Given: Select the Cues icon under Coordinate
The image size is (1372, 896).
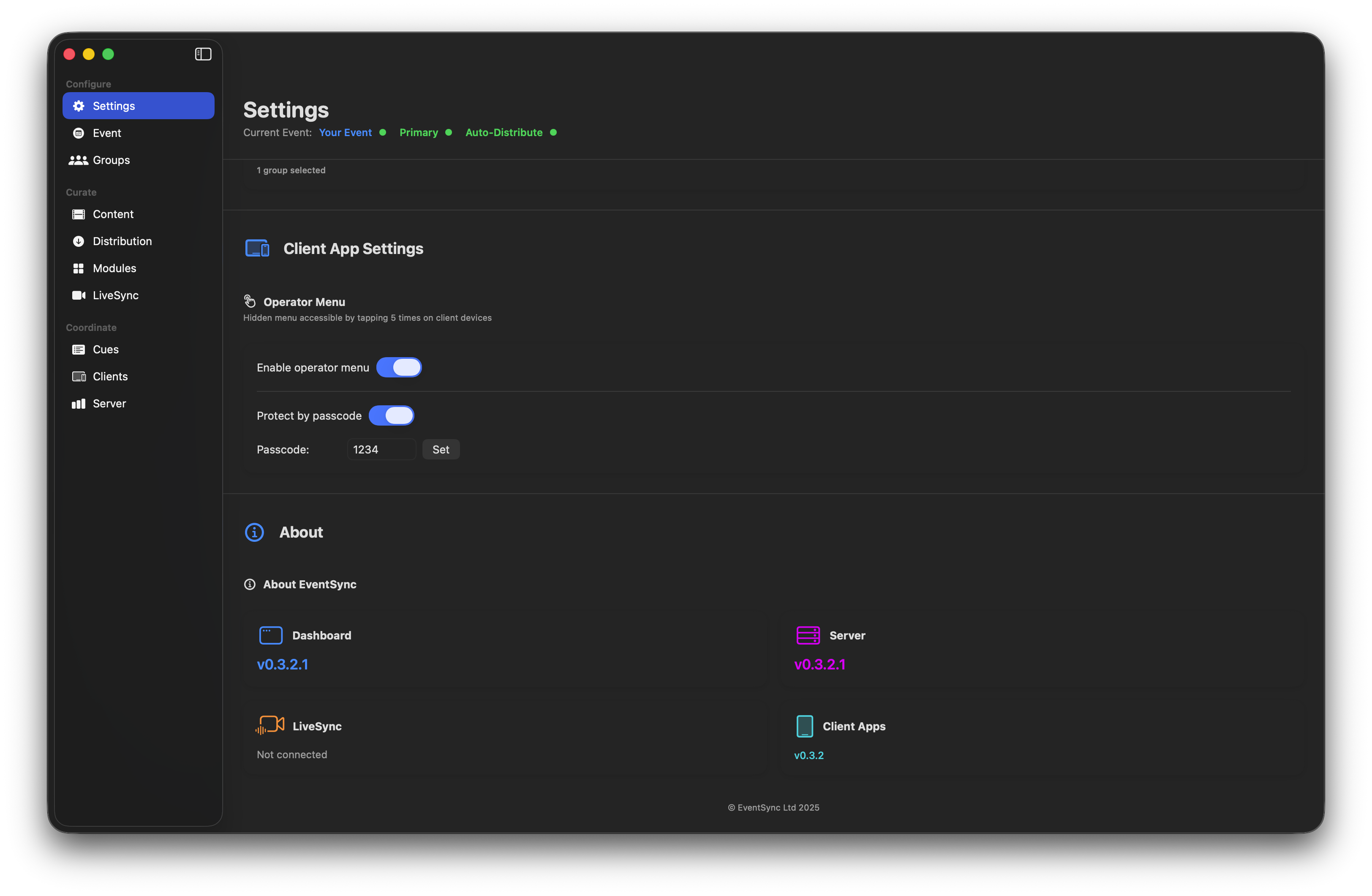Looking at the screenshot, I should coord(79,349).
